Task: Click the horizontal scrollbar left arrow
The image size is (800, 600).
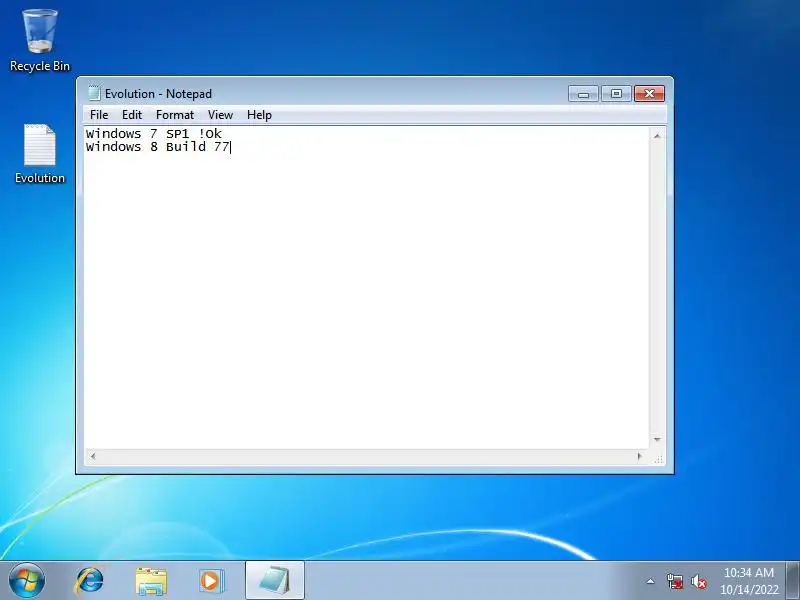Action: 93,456
